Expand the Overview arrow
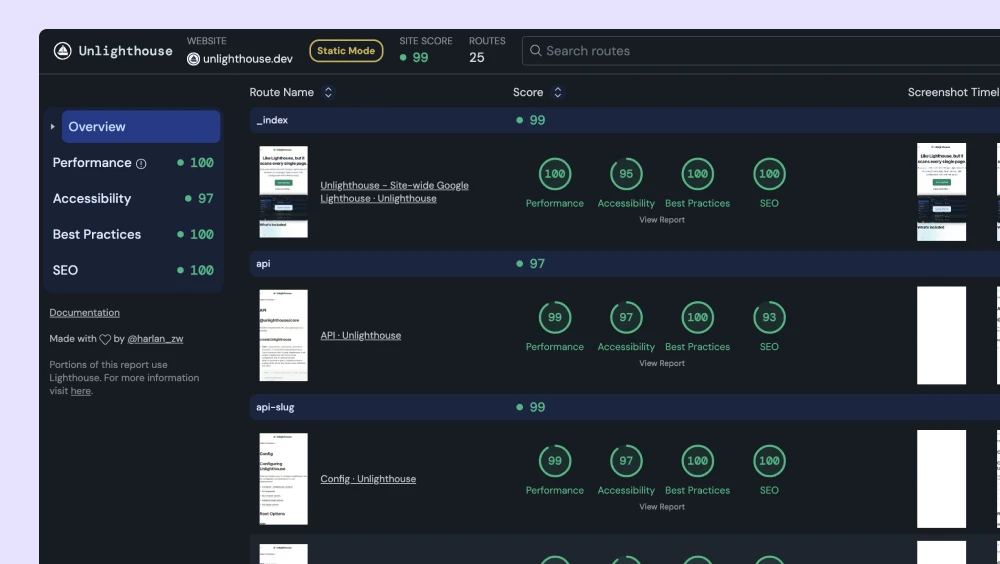 [52, 126]
